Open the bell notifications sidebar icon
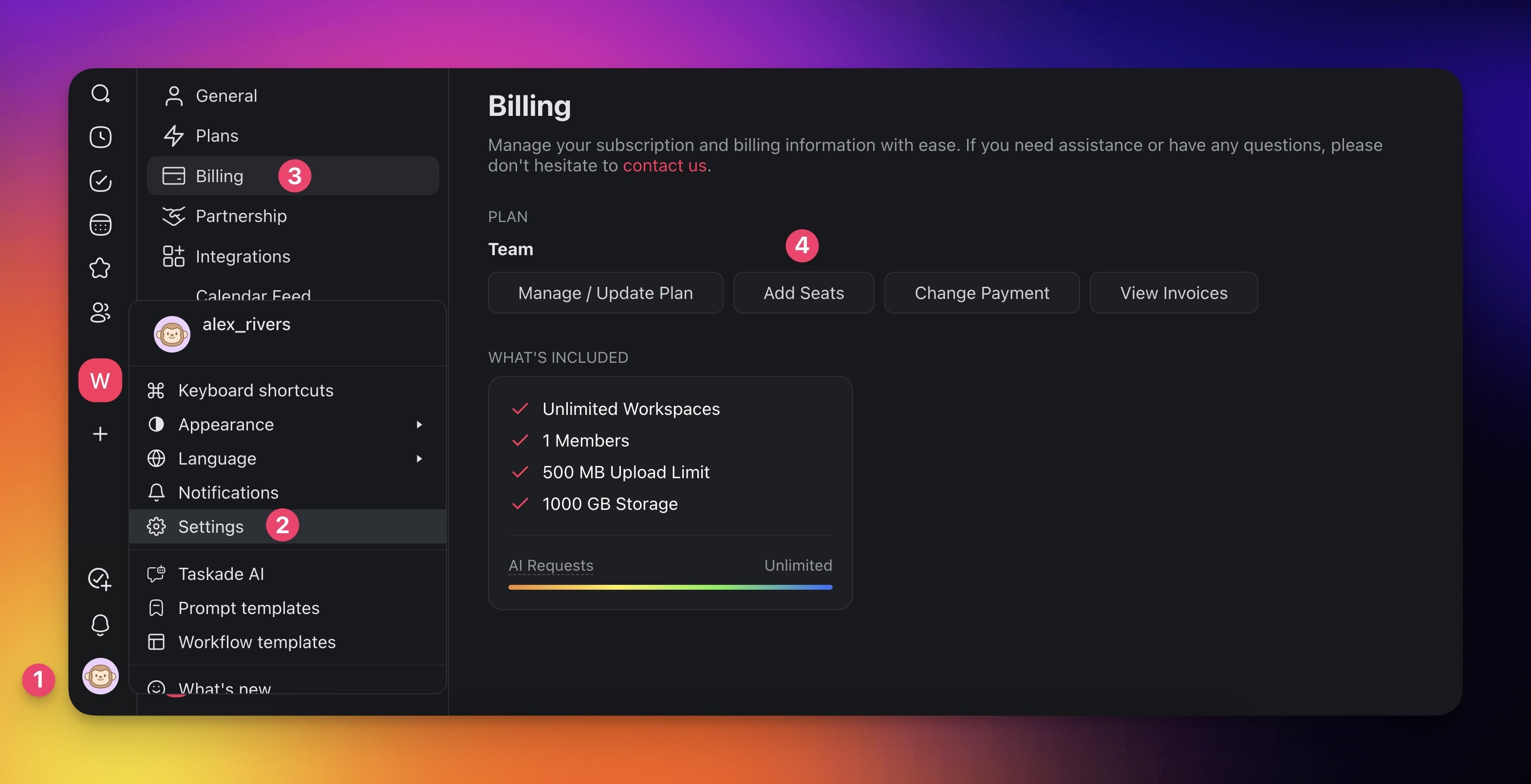The width and height of the screenshot is (1531, 784). pyautogui.click(x=100, y=624)
